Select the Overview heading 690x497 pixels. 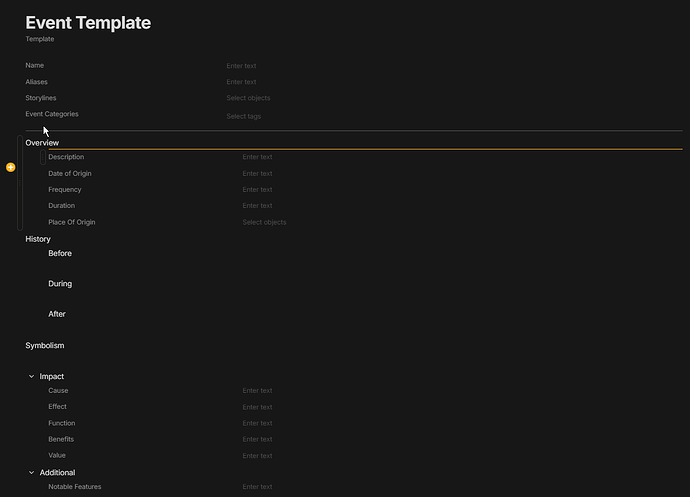click(42, 143)
